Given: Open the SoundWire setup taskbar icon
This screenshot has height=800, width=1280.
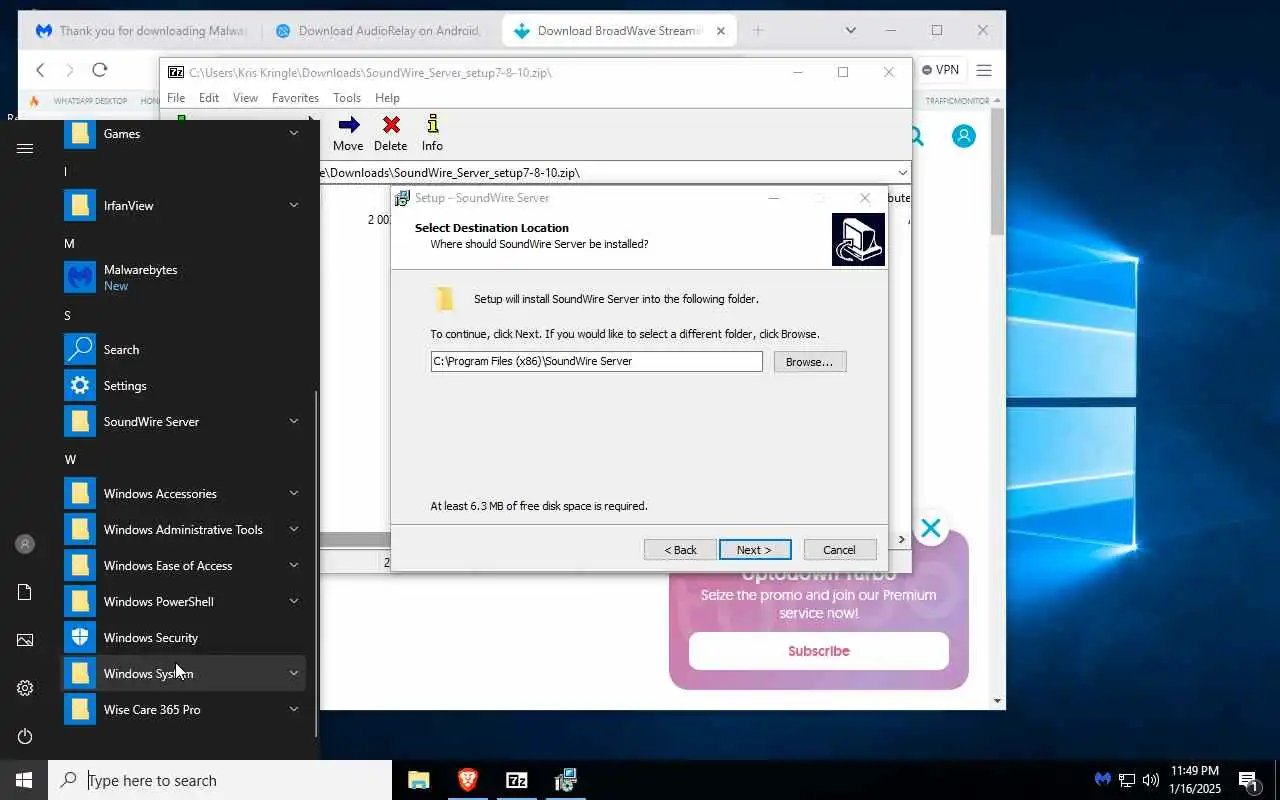Looking at the screenshot, I should 565,780.
